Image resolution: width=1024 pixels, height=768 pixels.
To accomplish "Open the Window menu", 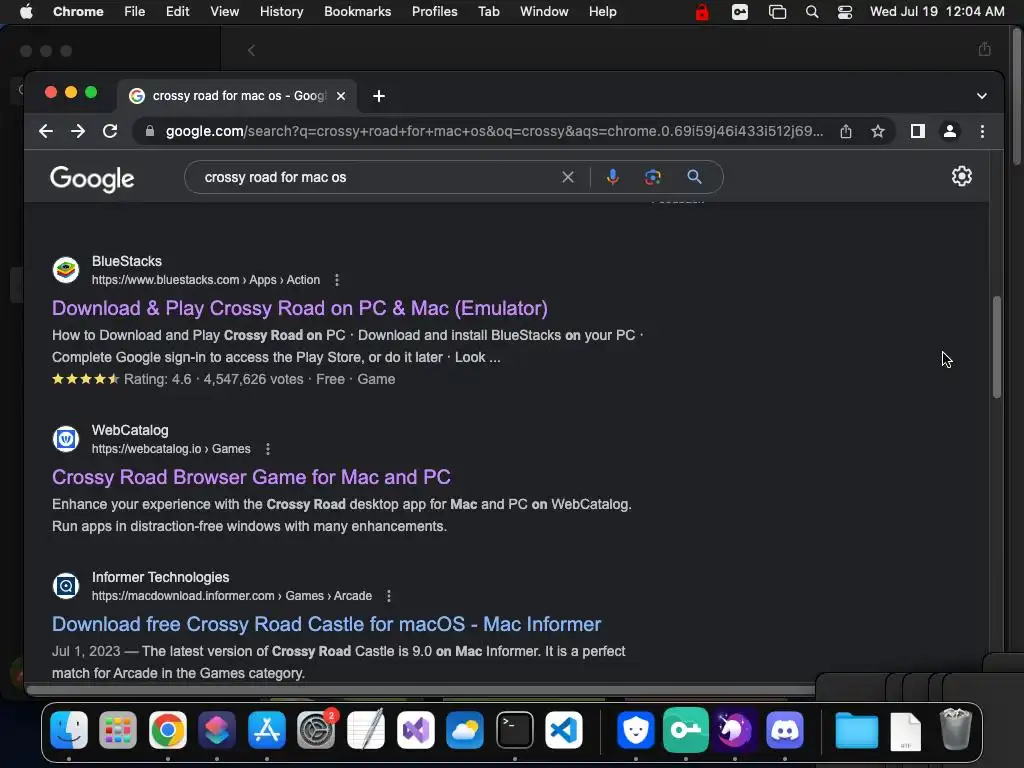I will (544, 12).
